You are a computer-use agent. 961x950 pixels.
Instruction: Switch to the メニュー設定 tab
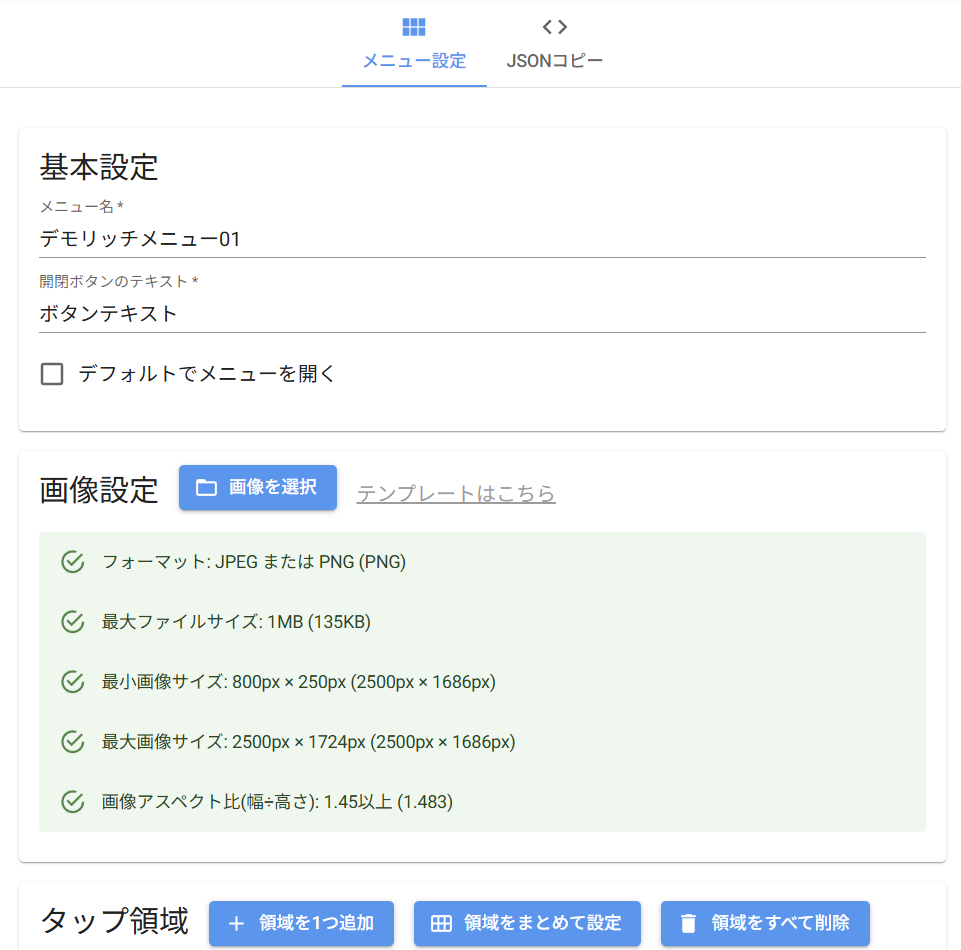(x=414, y=45)
